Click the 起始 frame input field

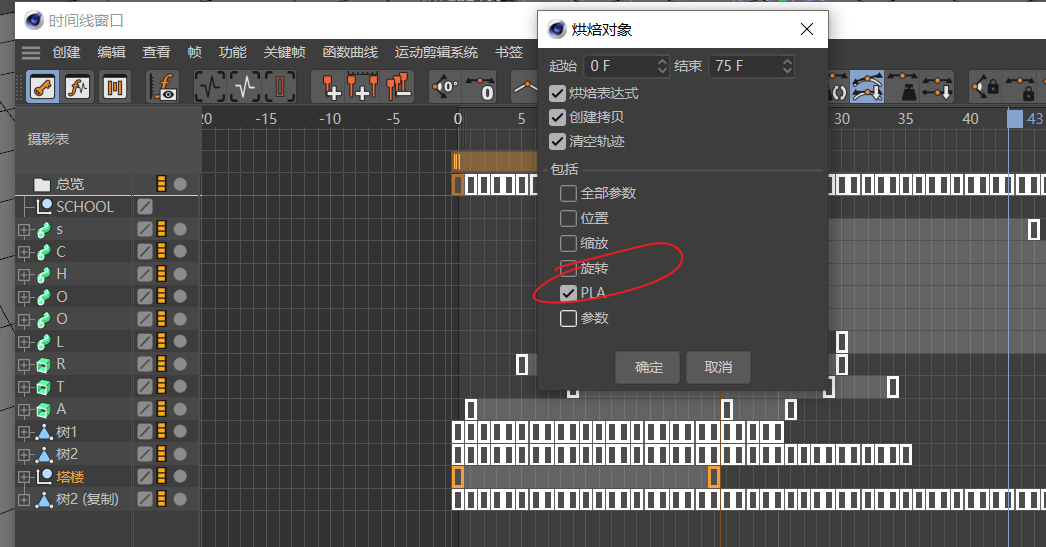618,66
